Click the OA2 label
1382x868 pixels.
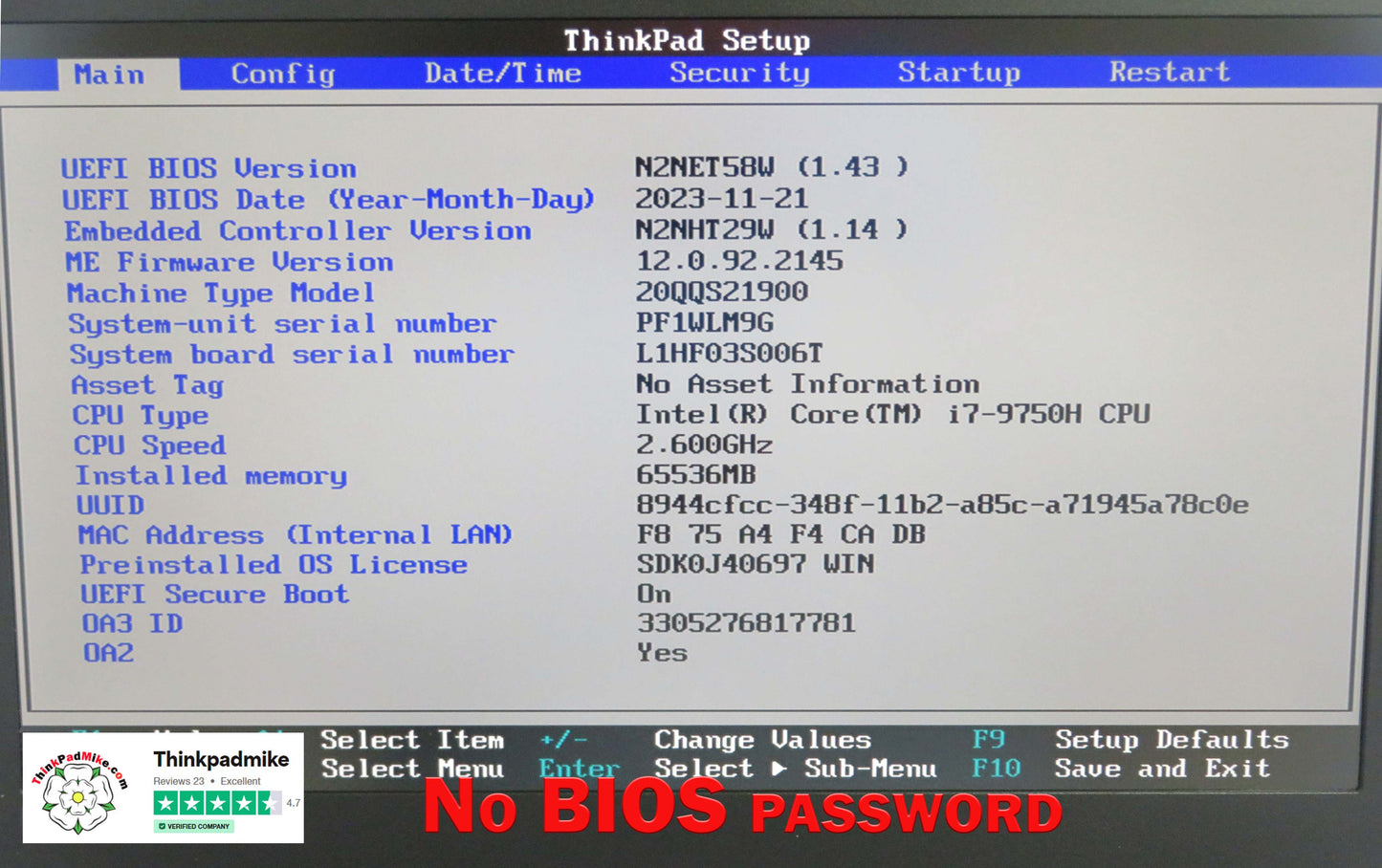pos(109,654)
